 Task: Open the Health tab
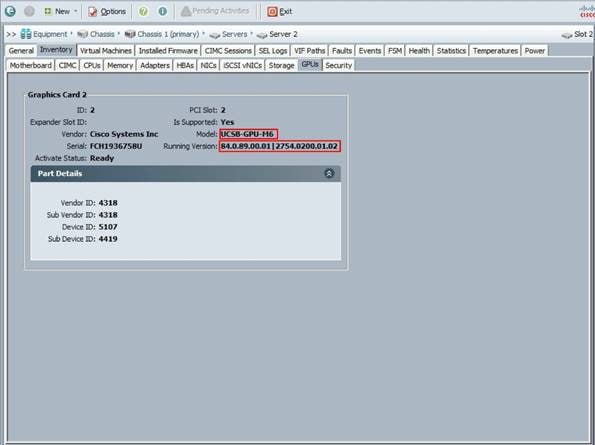click(x=419, y=51)
